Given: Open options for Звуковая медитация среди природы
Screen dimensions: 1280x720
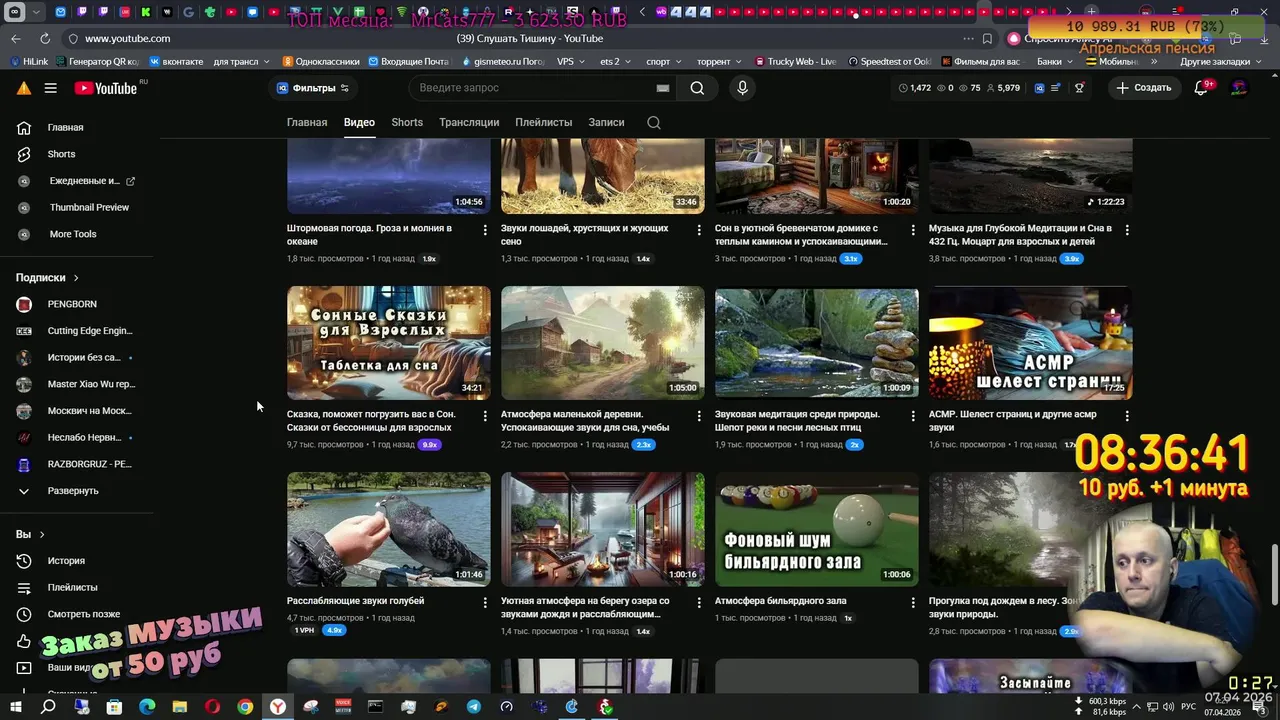Looking at the screenshot, I should tap(913, 416).
